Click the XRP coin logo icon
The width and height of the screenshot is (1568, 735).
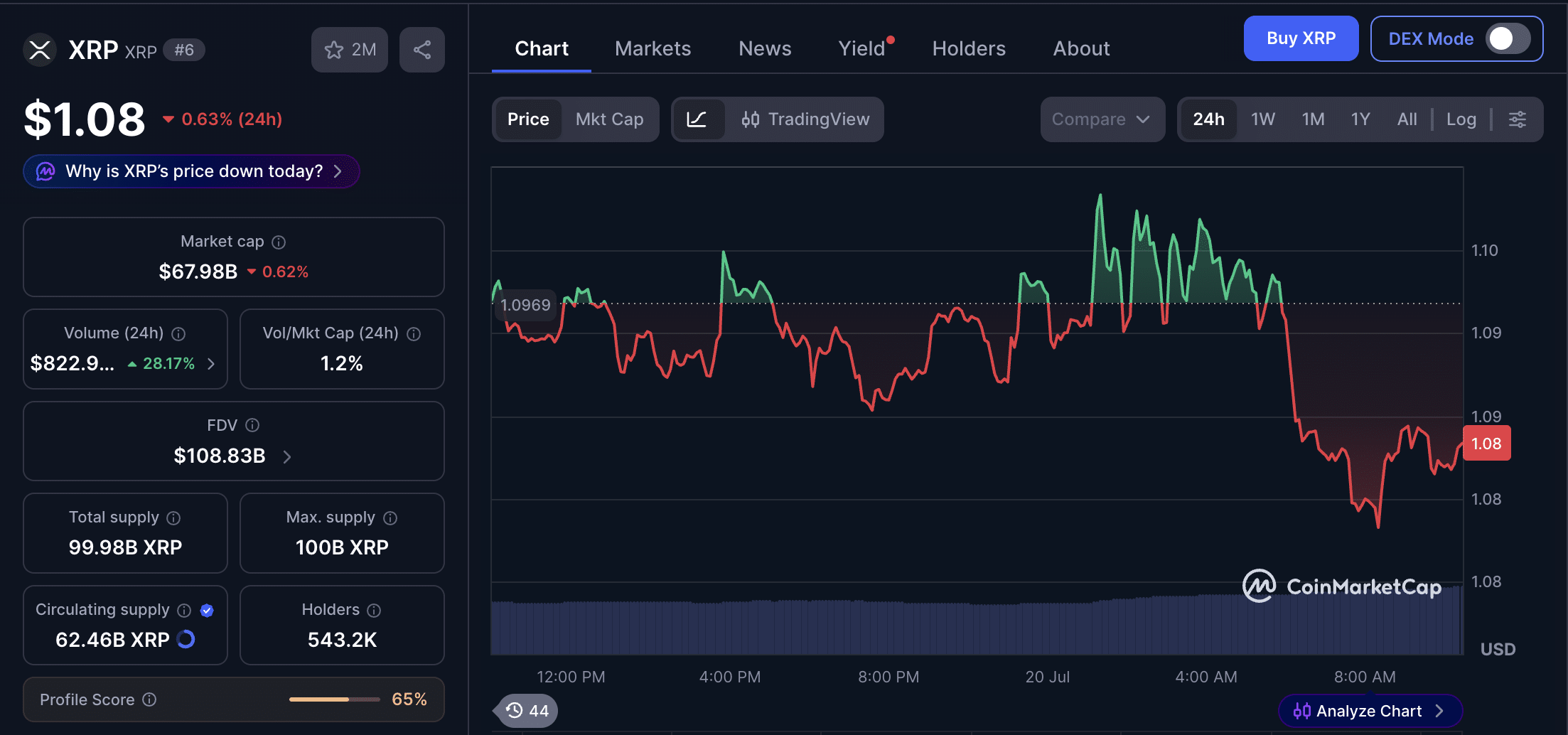point(40,50)
